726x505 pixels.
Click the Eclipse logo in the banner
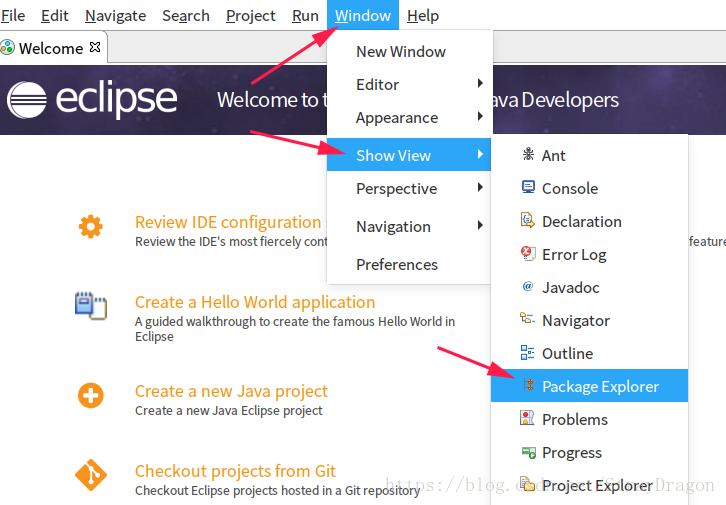(x=92, y=100)
